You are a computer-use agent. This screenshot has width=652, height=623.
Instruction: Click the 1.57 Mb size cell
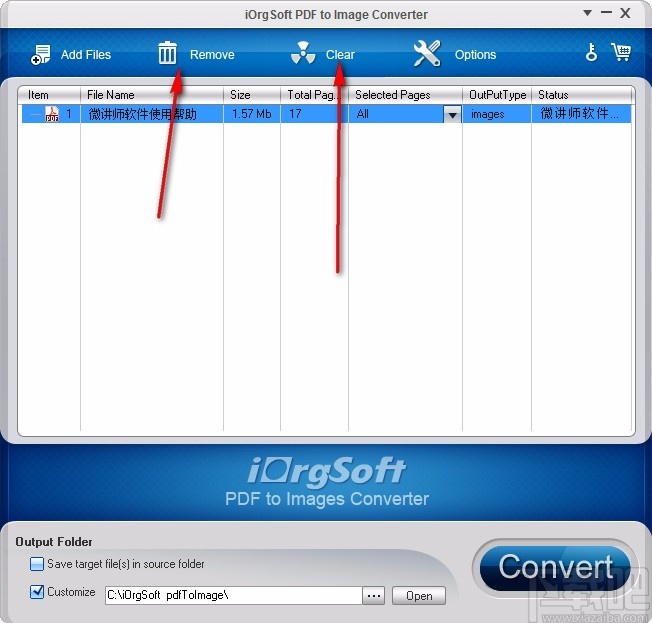pyautogui.click(x=252, y=114)
